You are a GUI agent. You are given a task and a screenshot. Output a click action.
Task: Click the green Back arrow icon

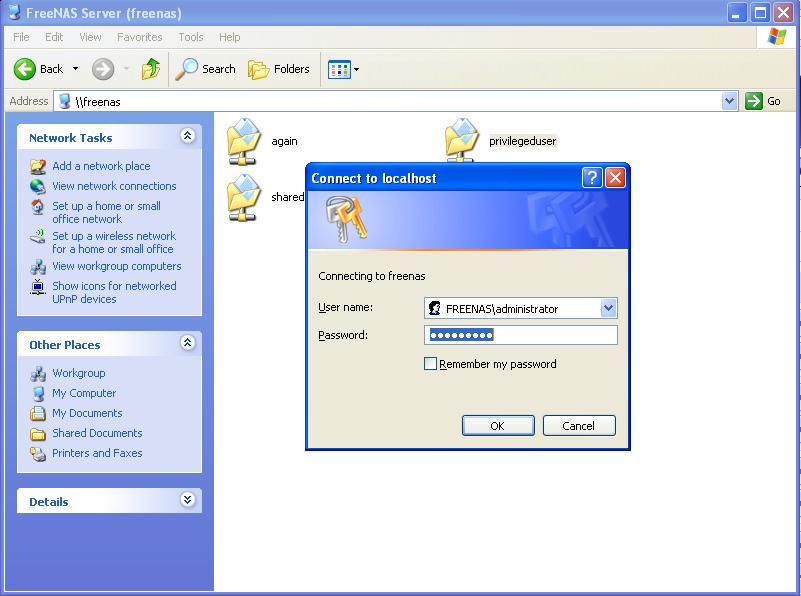25,69
